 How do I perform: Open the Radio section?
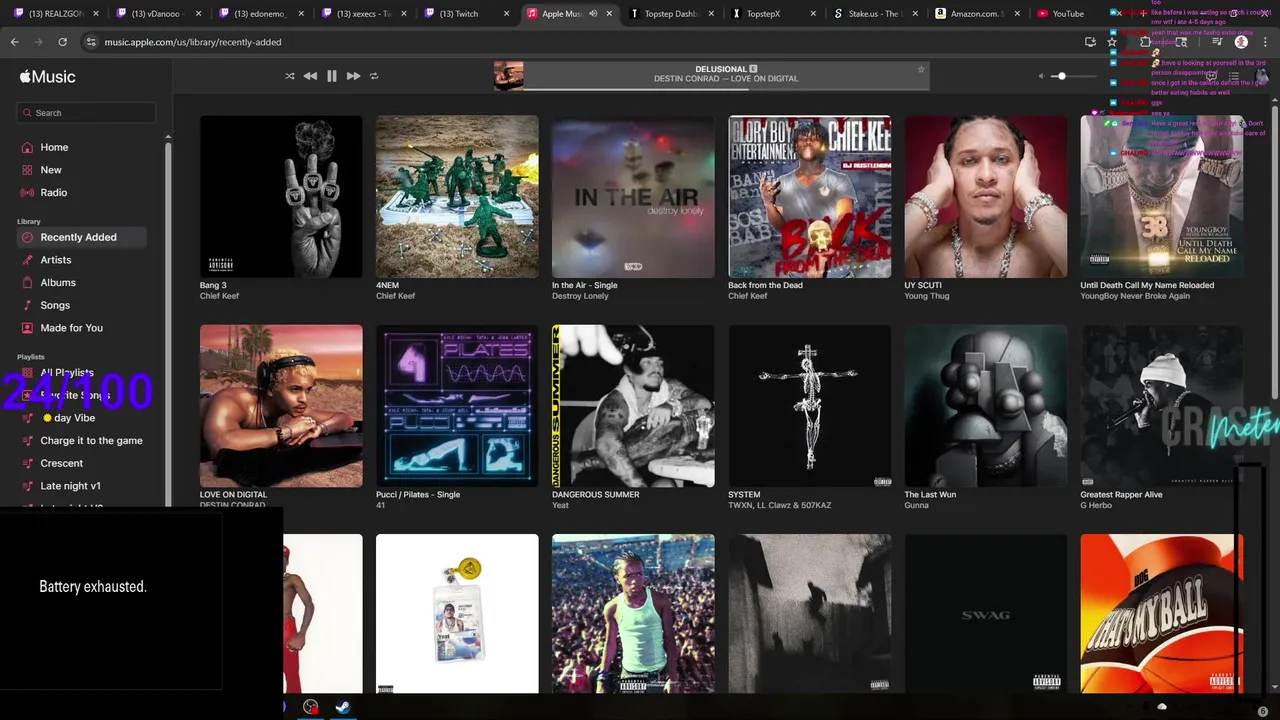[53, 192]
